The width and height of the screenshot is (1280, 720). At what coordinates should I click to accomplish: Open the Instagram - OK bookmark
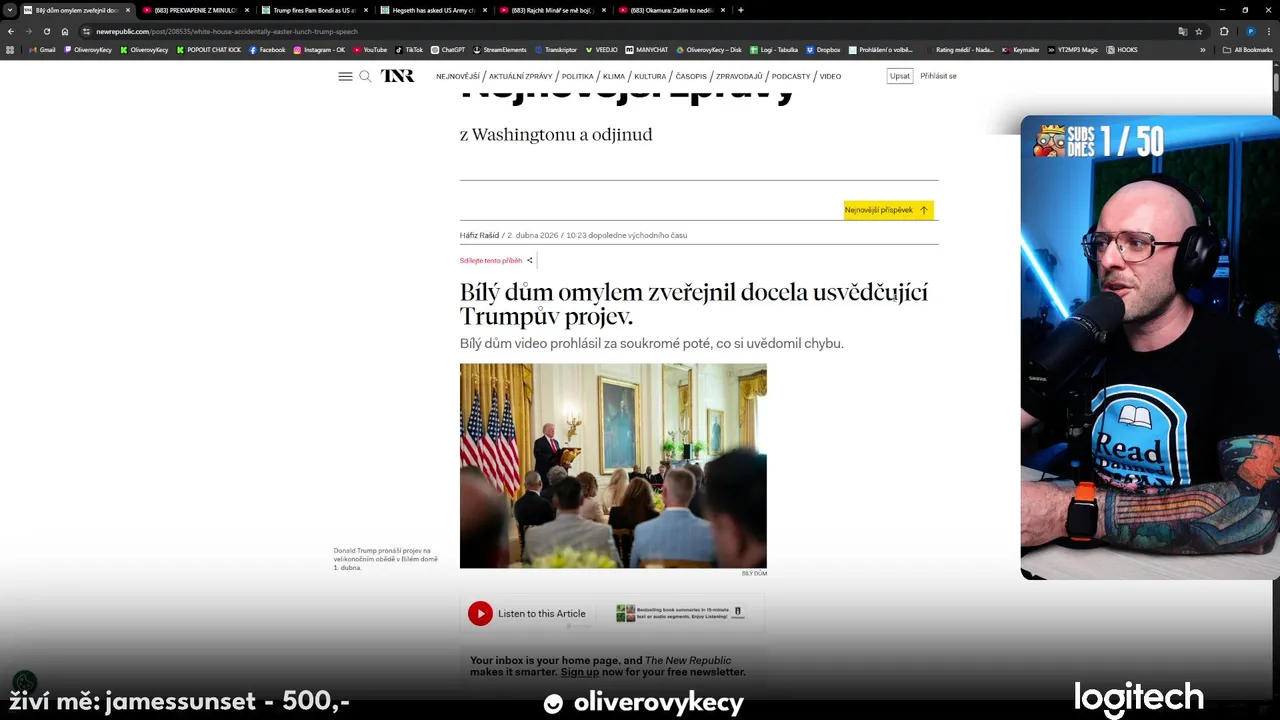[319, 49]
